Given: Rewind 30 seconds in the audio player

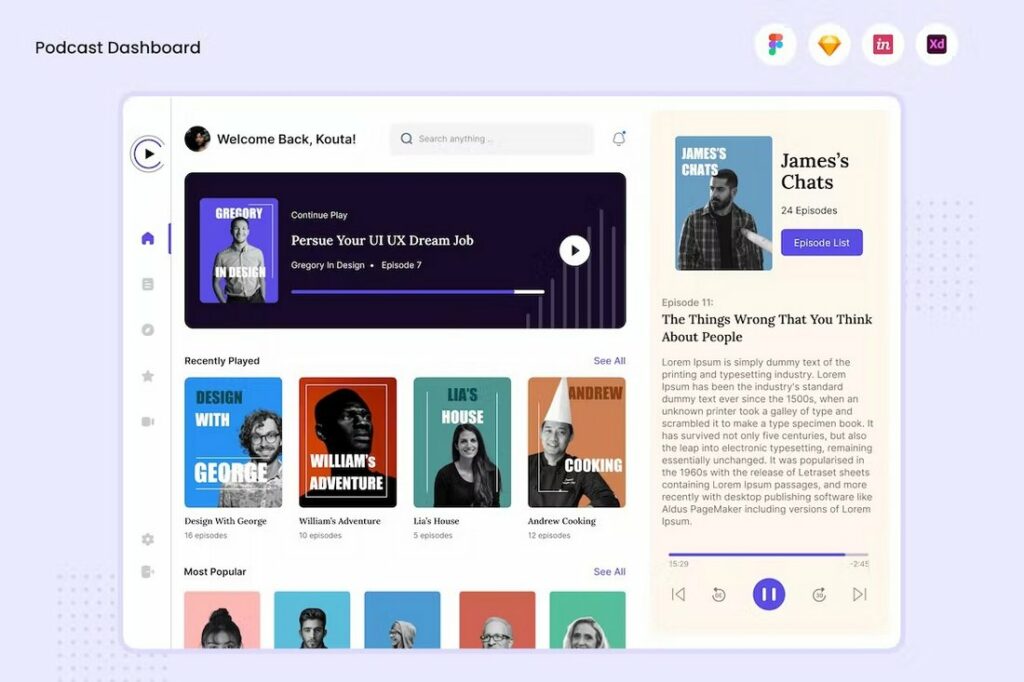Looking at the screenshot, I should click(x=719, y=593).
